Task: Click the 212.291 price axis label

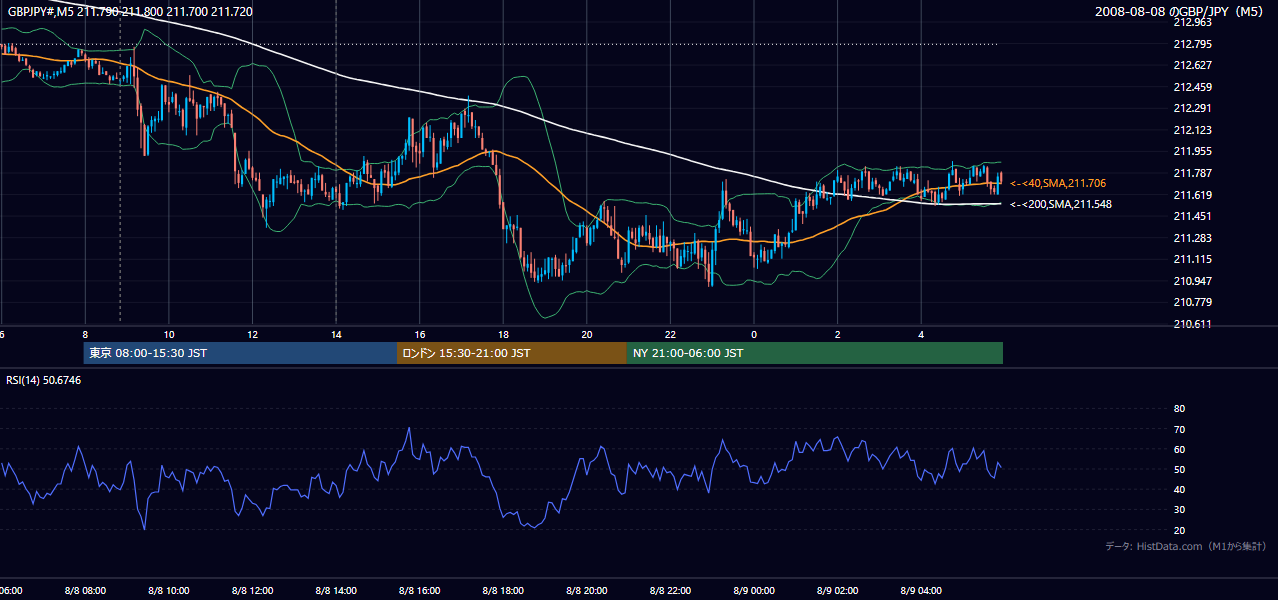Action: (x=1192, y=108)
